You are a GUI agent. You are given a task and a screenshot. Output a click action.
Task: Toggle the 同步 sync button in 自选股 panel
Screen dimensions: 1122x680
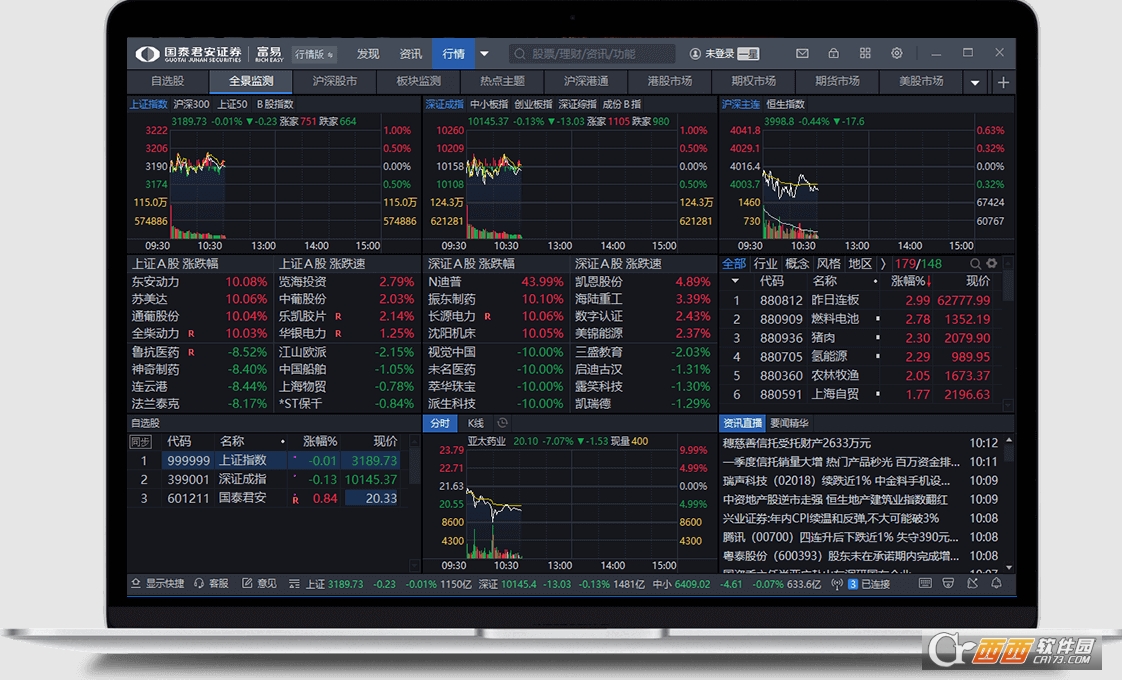pos(141,441)
